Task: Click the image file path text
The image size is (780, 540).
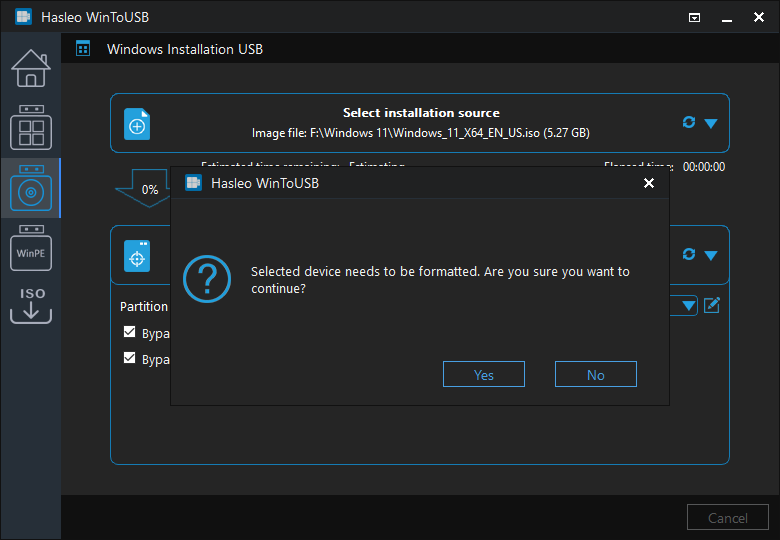Action: click(x=420, y=133)
